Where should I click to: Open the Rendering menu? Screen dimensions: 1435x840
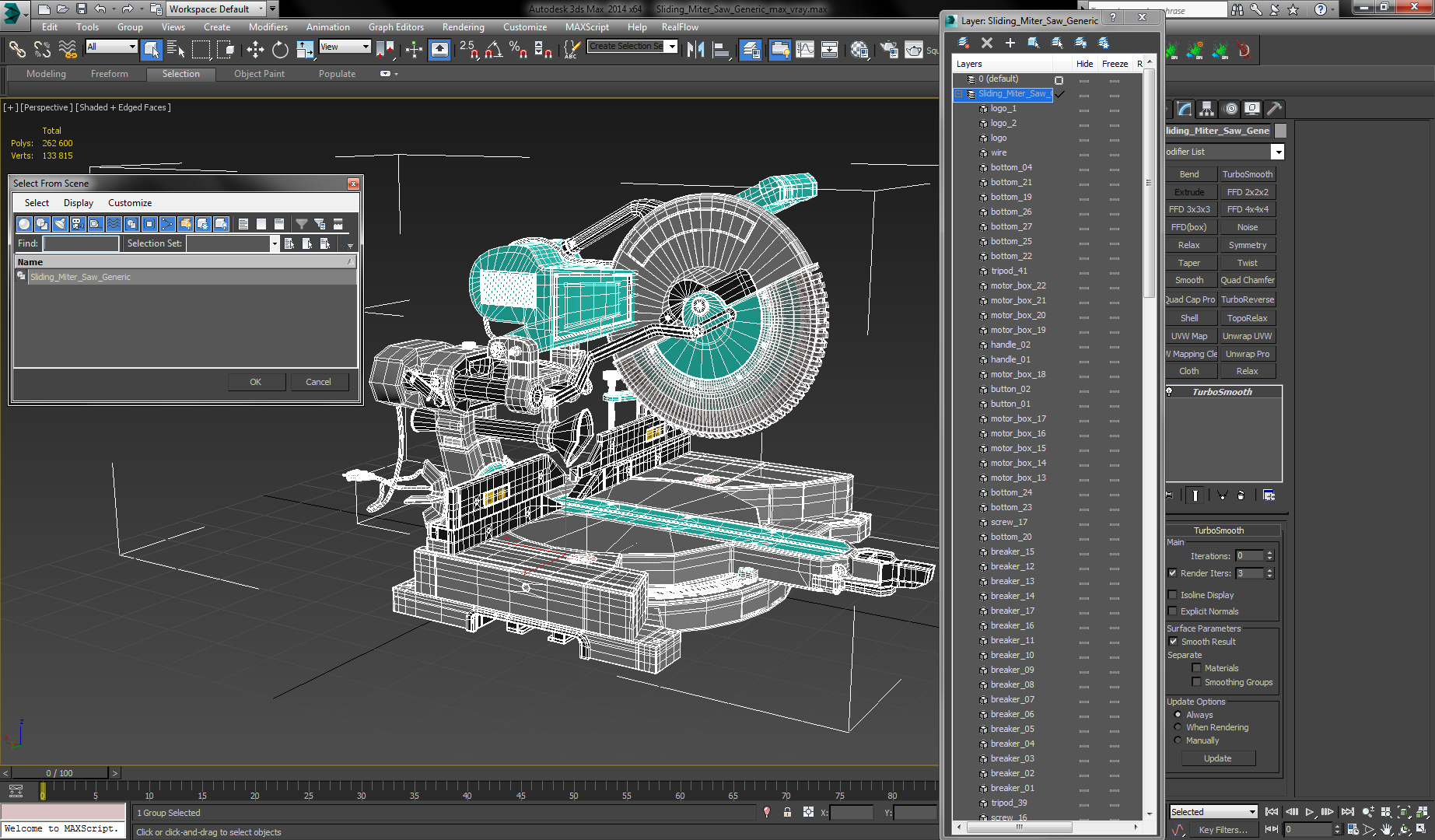(x=463, y=27)
